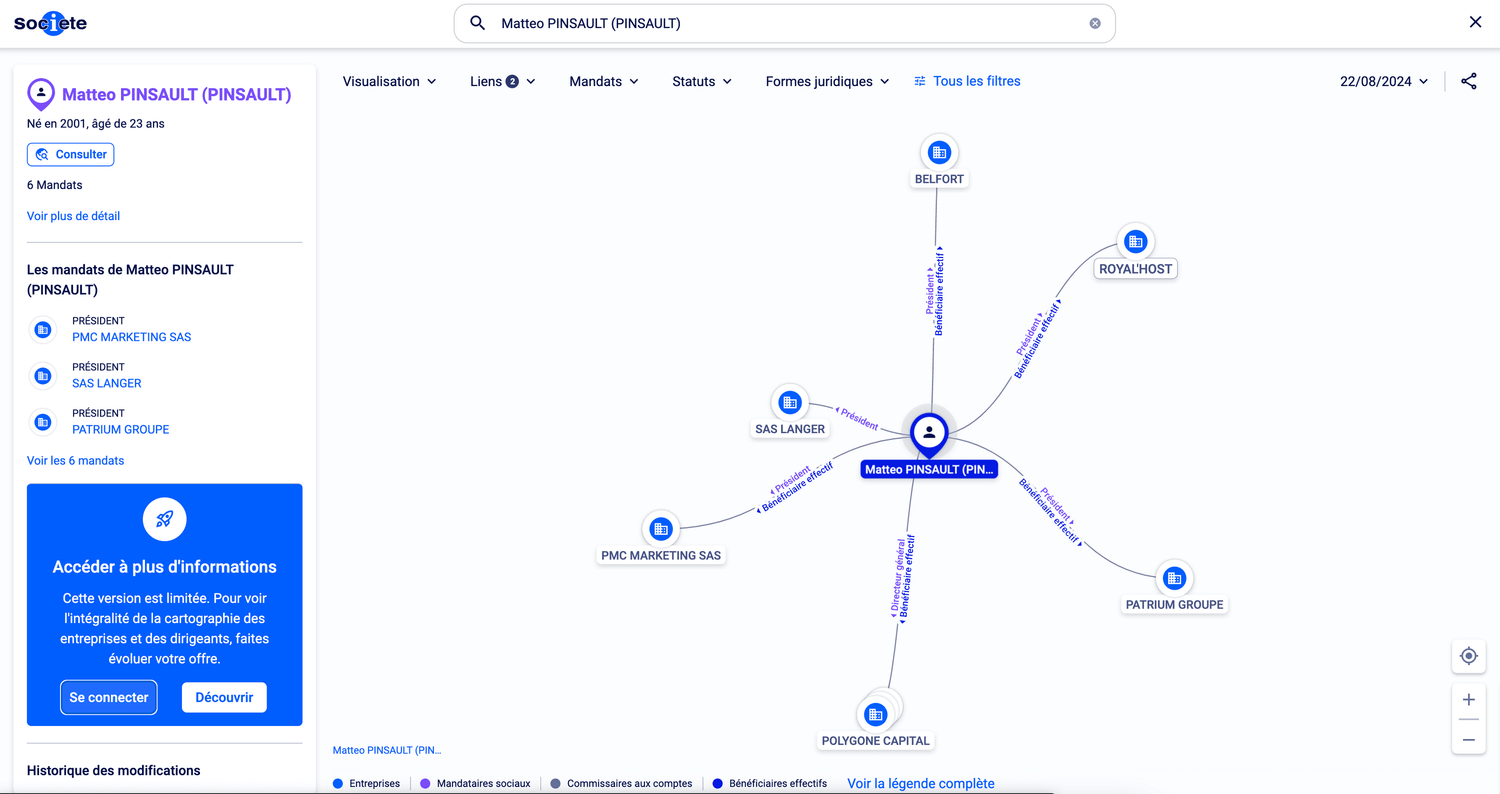This screenshot has height=794, width=1500.
Task: Open Tous les filtres
Action: [x=967, y=82]
